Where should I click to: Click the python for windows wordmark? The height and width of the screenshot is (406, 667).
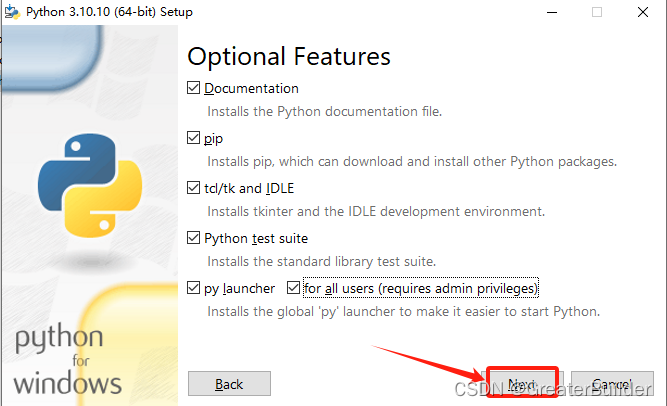point(68,360)
